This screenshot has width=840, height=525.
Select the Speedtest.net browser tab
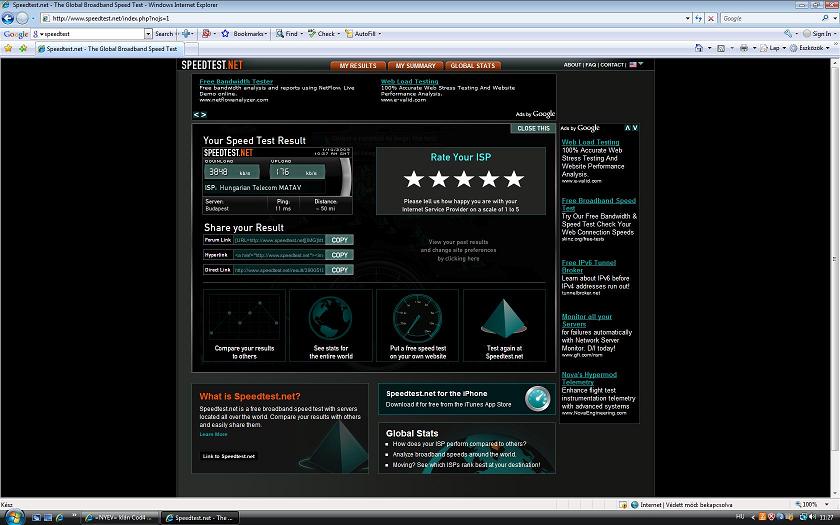(x=110, y=49)
